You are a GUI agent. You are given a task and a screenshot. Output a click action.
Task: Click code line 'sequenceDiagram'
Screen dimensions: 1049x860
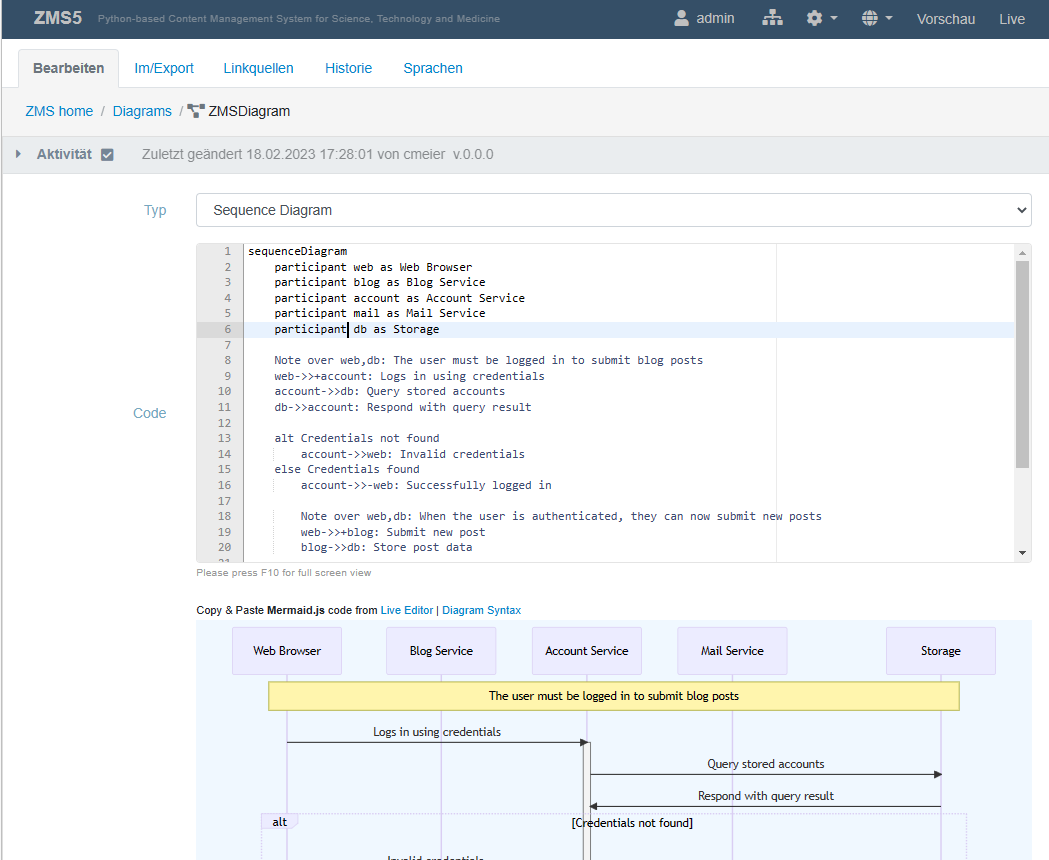click(298, 251)
